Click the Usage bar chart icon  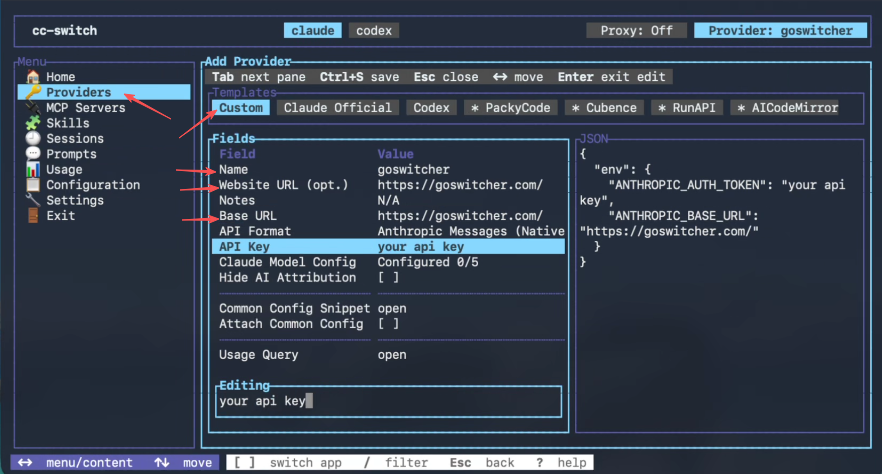point(33,169)
